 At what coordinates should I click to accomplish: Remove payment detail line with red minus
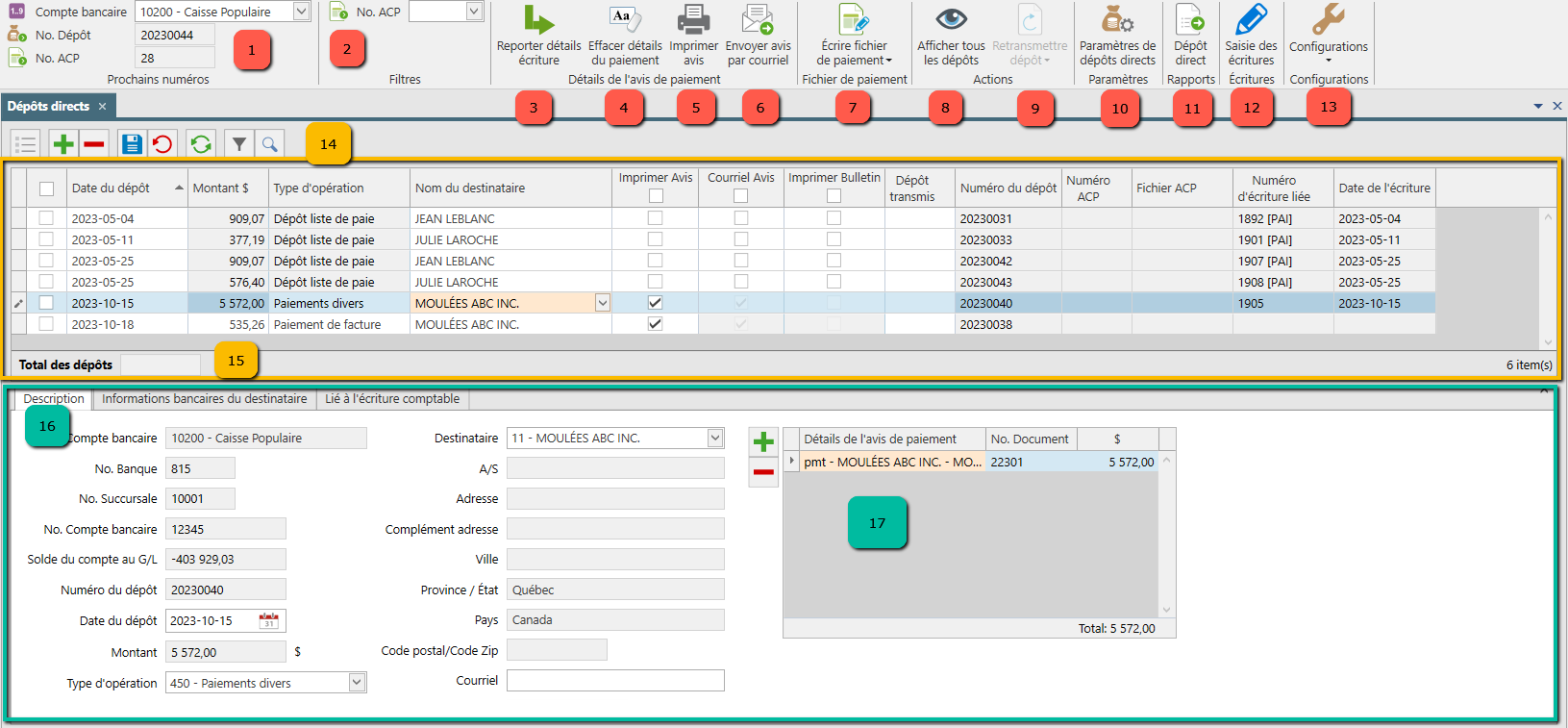pyautogui.click(x=763, y=472)
